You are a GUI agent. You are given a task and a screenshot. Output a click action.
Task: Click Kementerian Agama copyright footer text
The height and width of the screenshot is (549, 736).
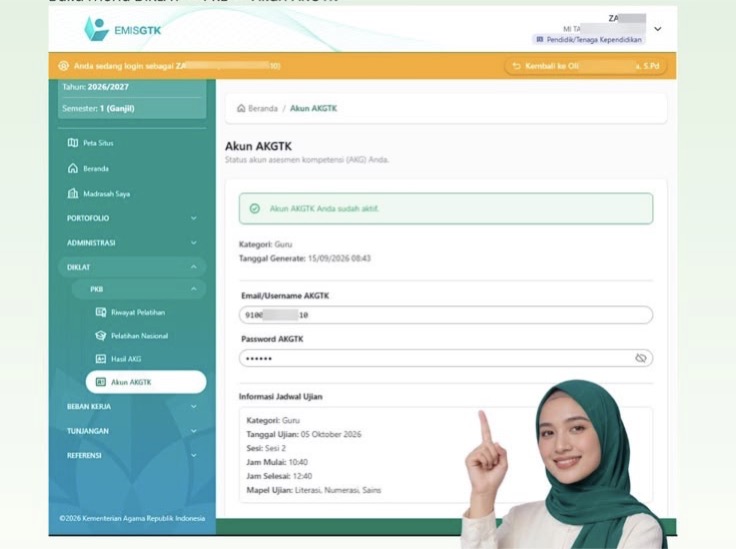132,518
